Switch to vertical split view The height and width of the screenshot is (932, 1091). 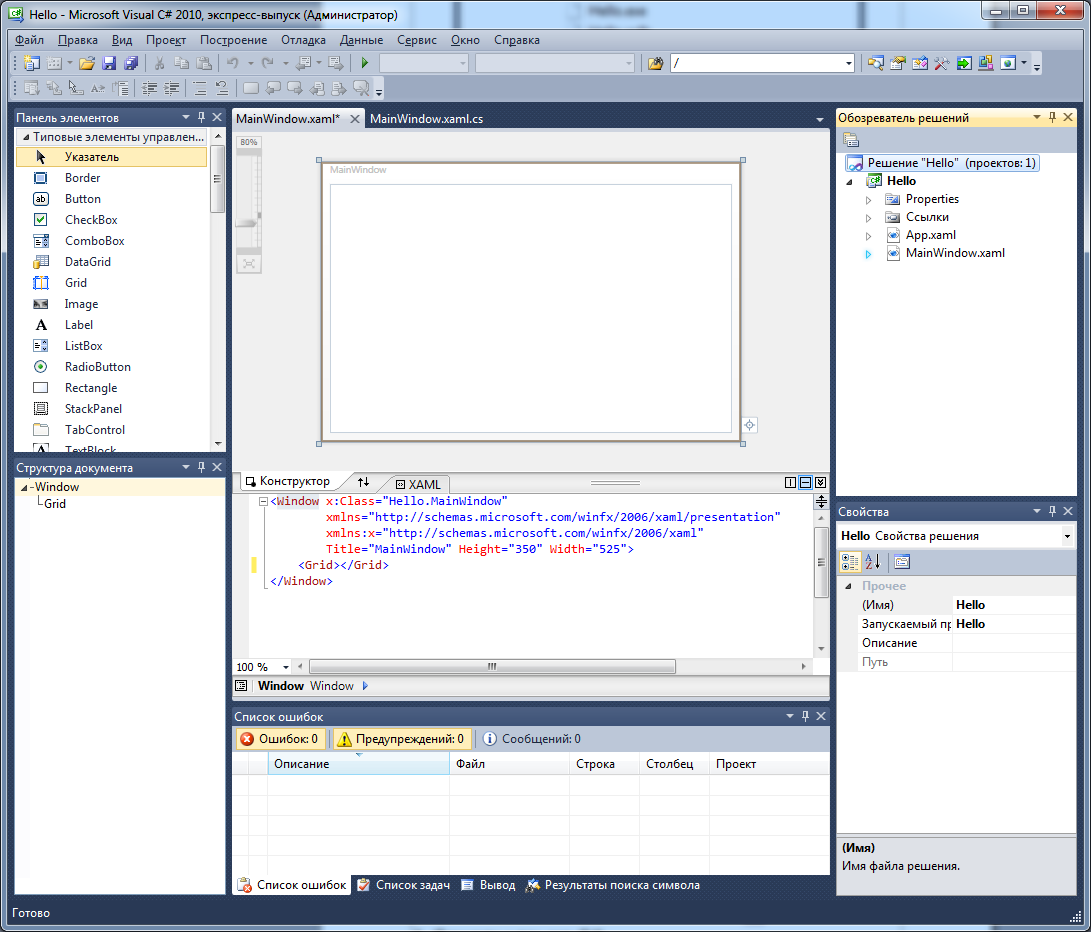coord(790,482)
